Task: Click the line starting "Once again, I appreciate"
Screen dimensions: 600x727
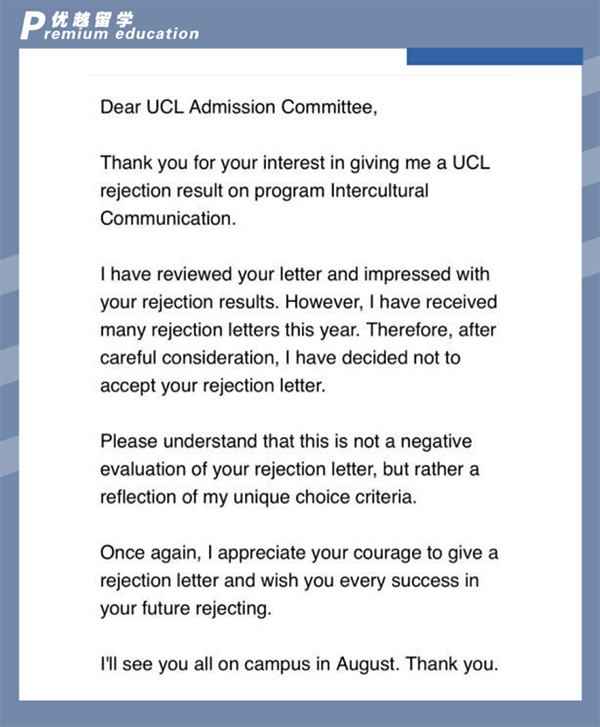Action: [x=300, y=552]
